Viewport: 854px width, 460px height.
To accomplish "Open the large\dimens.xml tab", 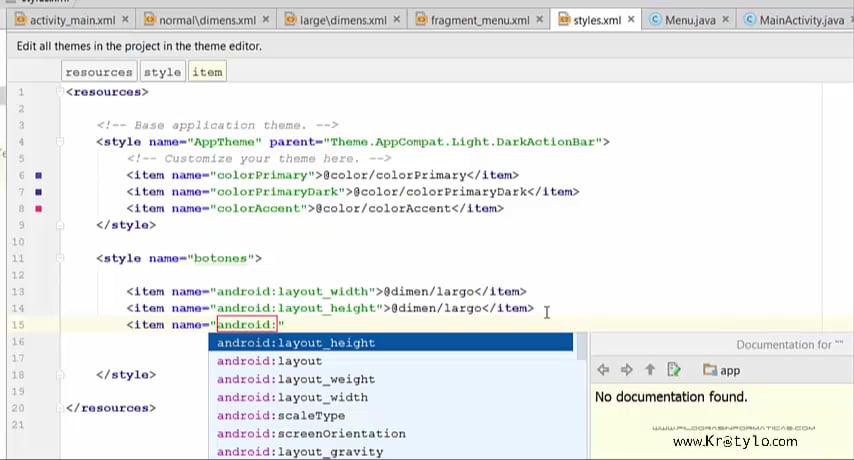I will [x=343, y=20].
